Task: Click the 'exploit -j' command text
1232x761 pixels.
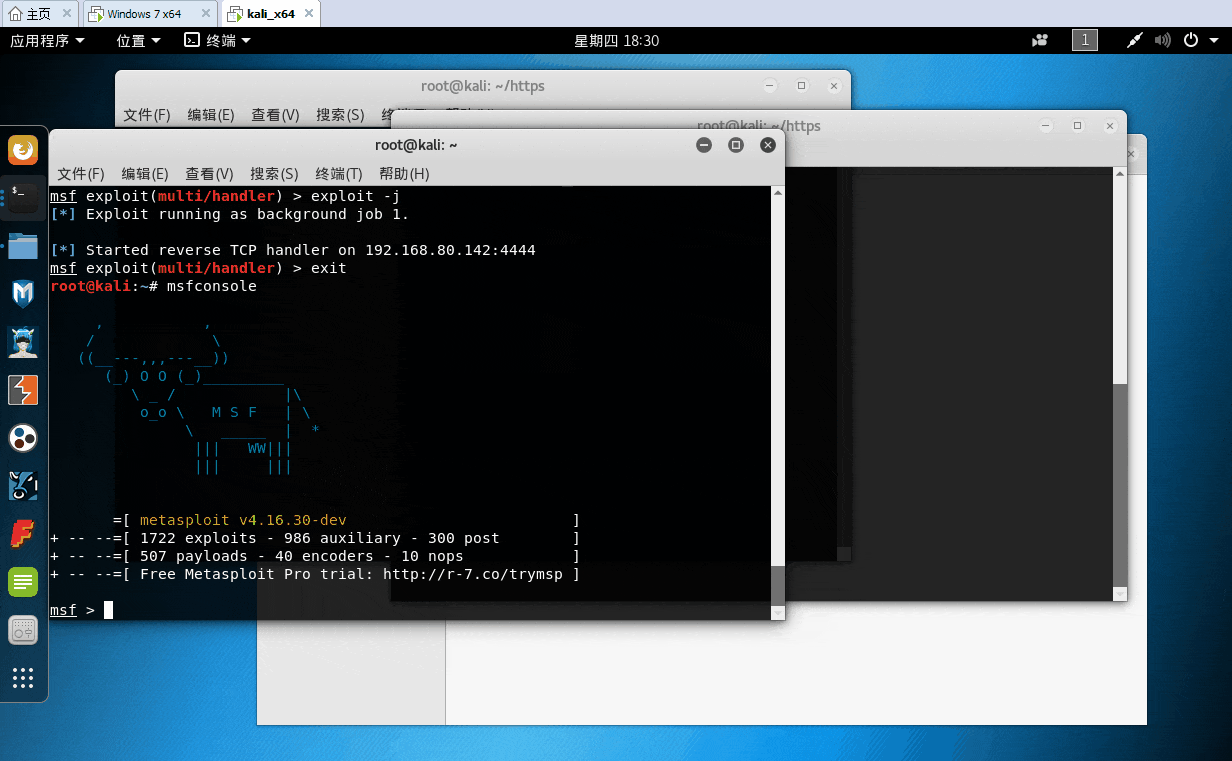Action: point(355,196)
